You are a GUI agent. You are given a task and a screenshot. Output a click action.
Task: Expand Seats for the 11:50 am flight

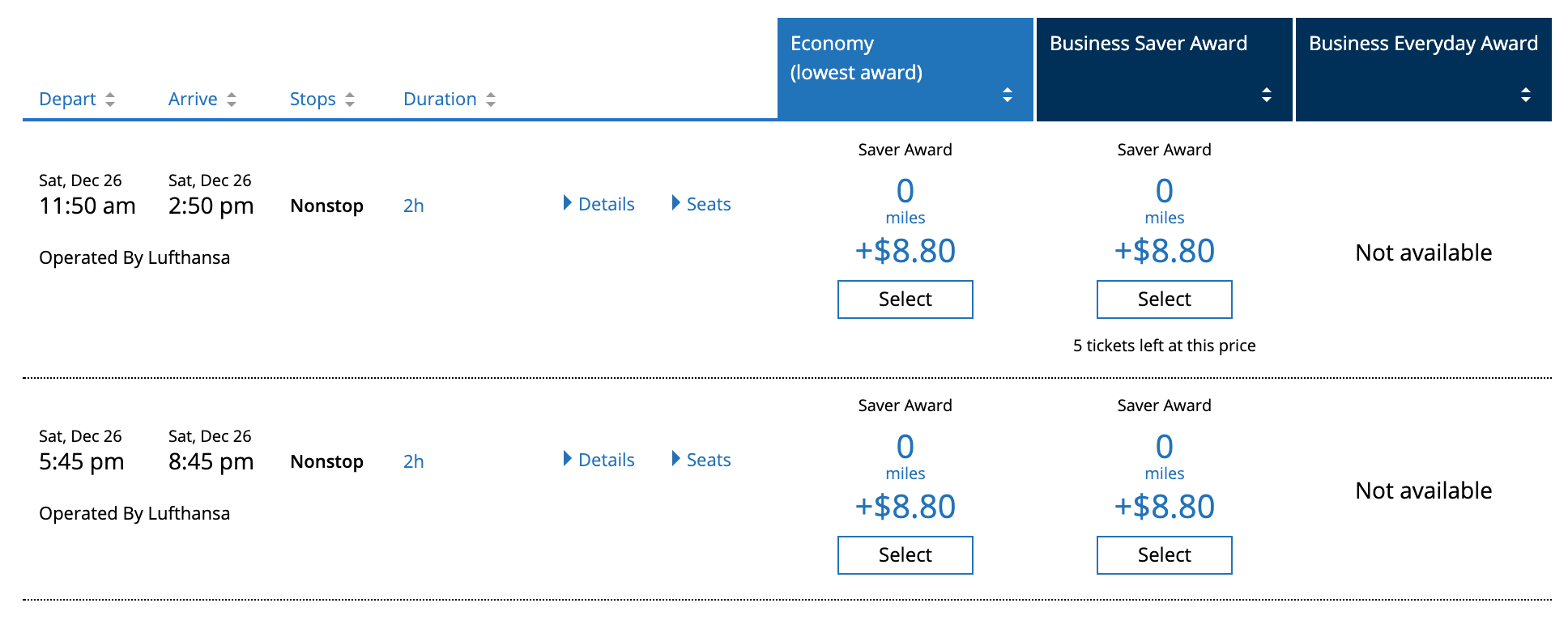click(701, 204)
